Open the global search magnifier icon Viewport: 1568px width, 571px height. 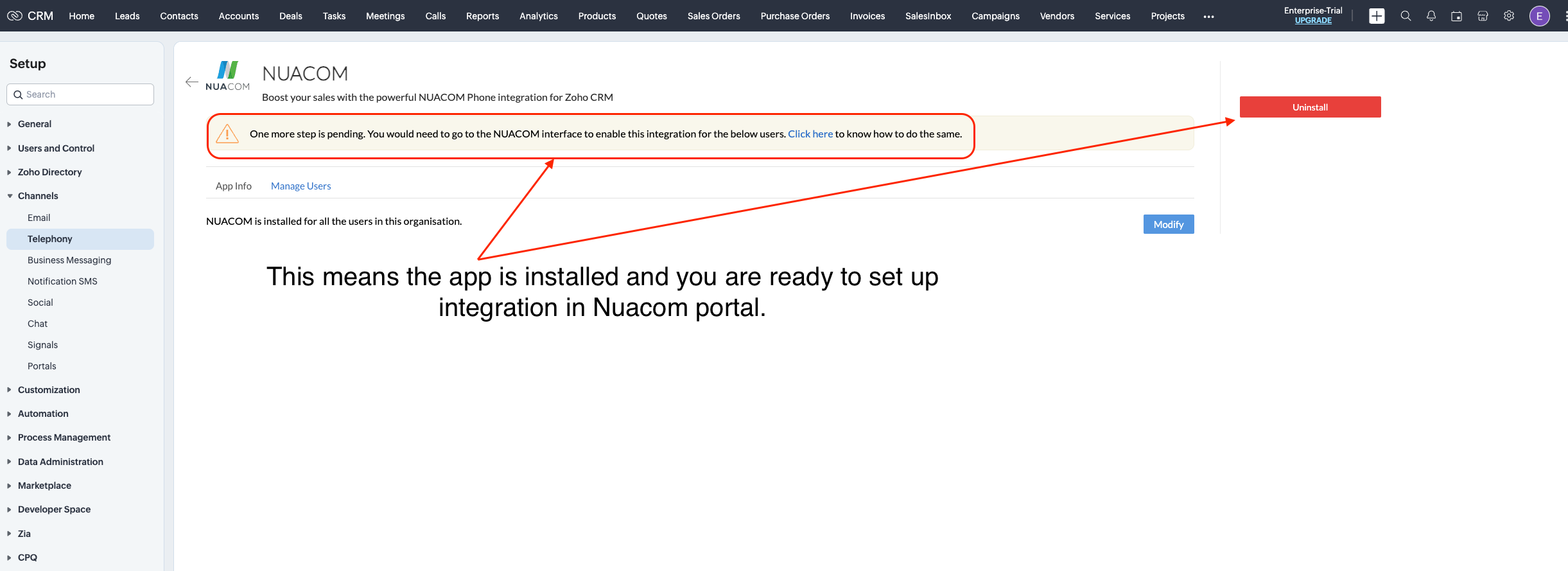(1406, 16)
